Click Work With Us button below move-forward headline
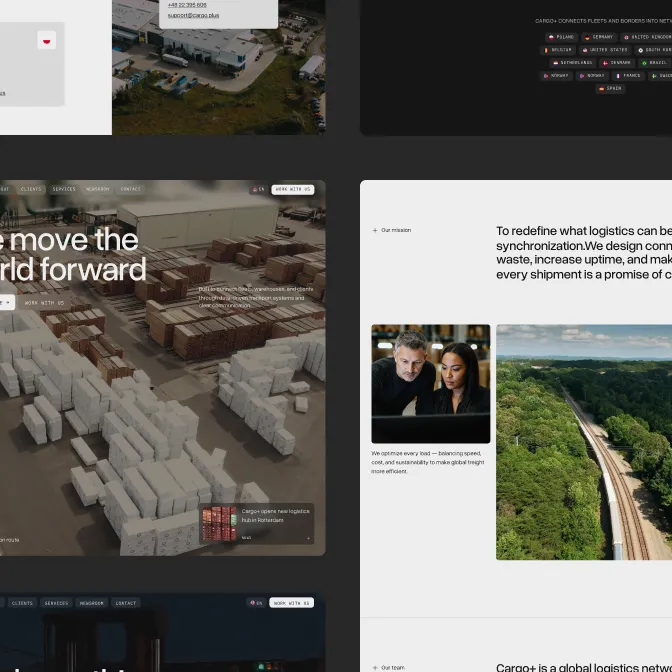The width and height of the screenshot is (672, 672). click(45, 303)
